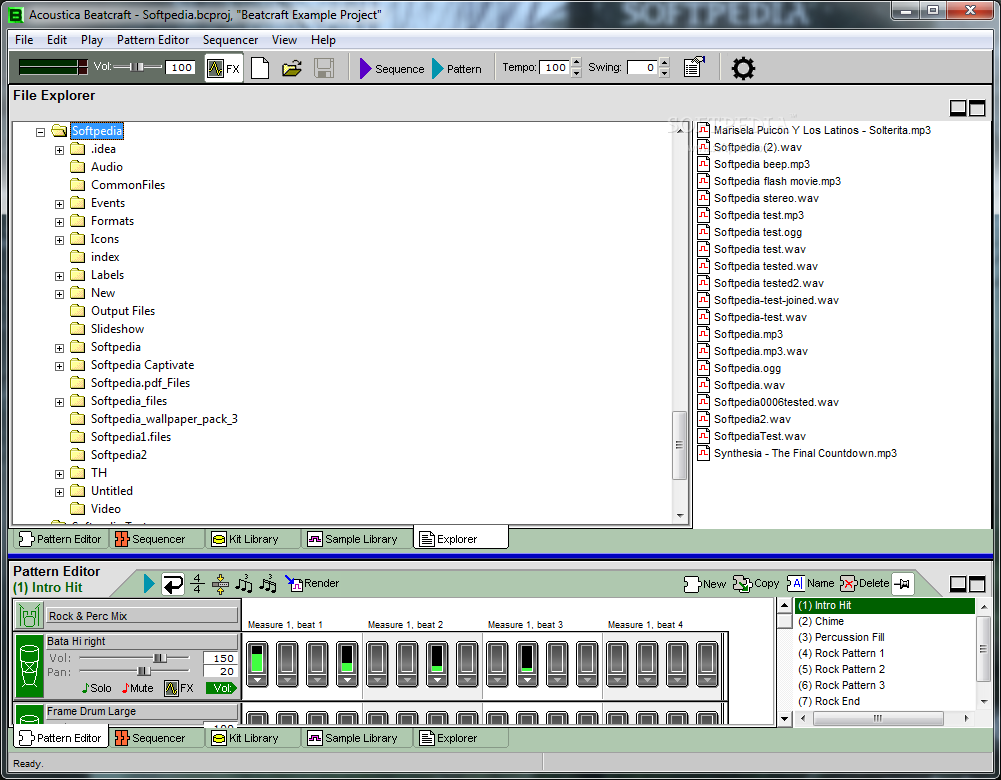This screenshot has height=780, width=1001.
Task: Click the yellow pattern length adjust icon
Action: pos(220,583)
